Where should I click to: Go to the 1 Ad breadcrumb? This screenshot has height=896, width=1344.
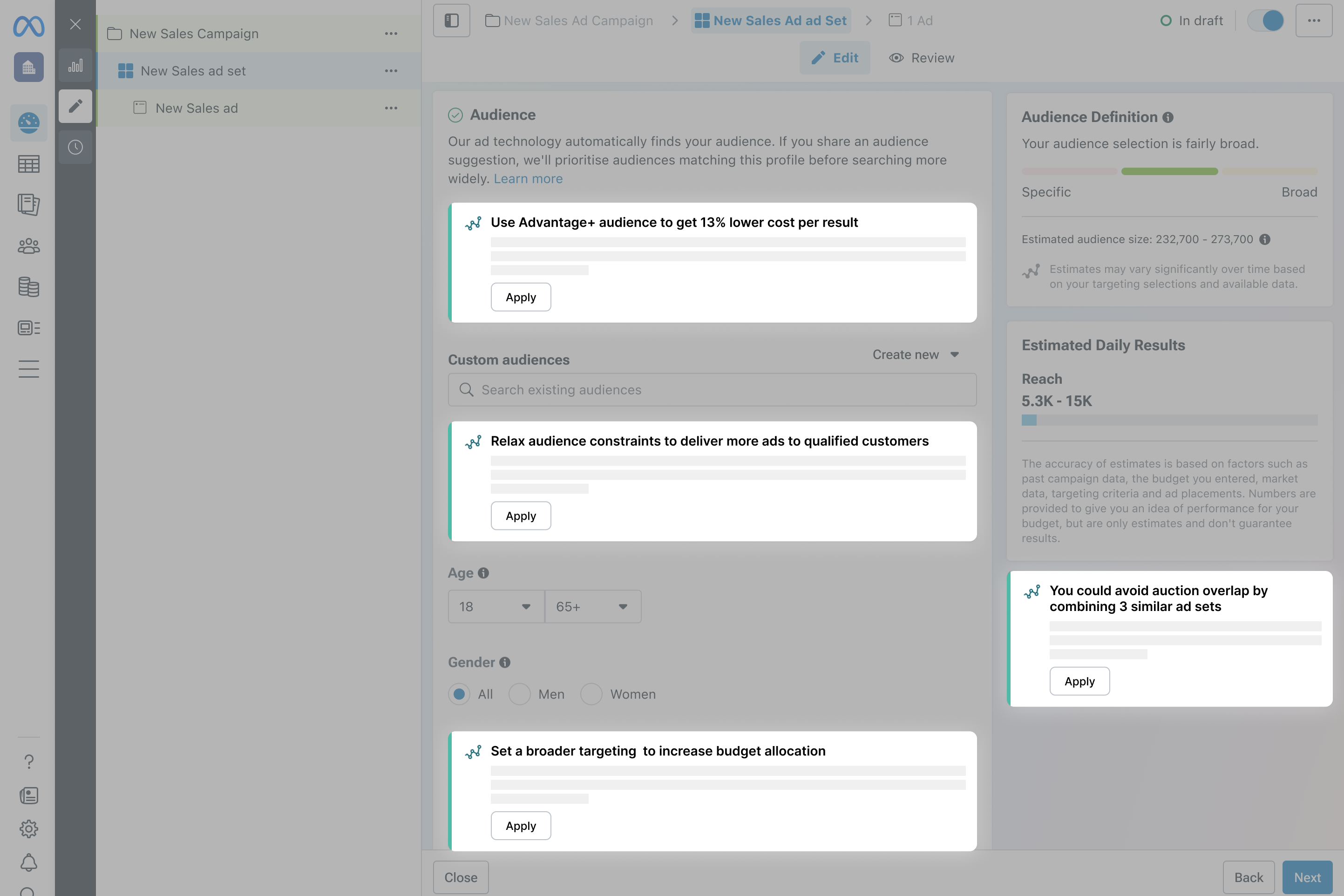point(911,20)
